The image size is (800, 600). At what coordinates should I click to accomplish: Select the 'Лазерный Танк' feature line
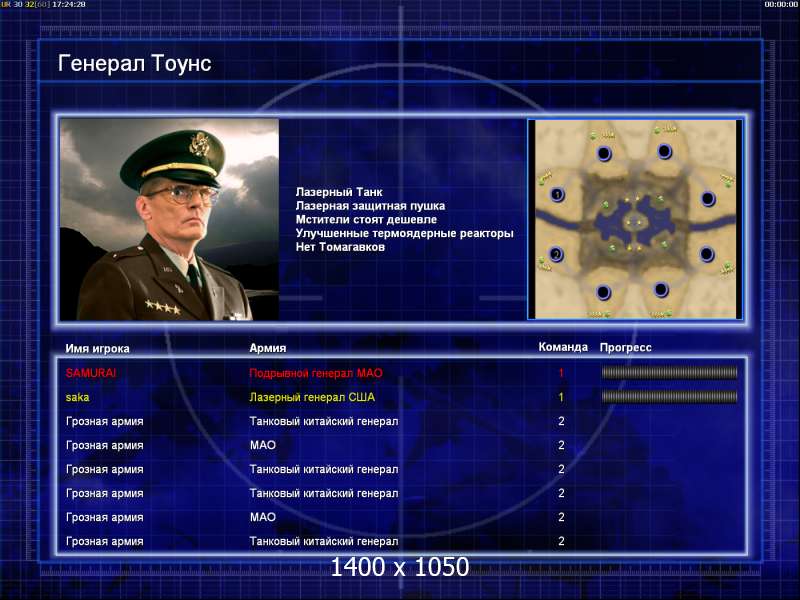[x=339, y=192]
